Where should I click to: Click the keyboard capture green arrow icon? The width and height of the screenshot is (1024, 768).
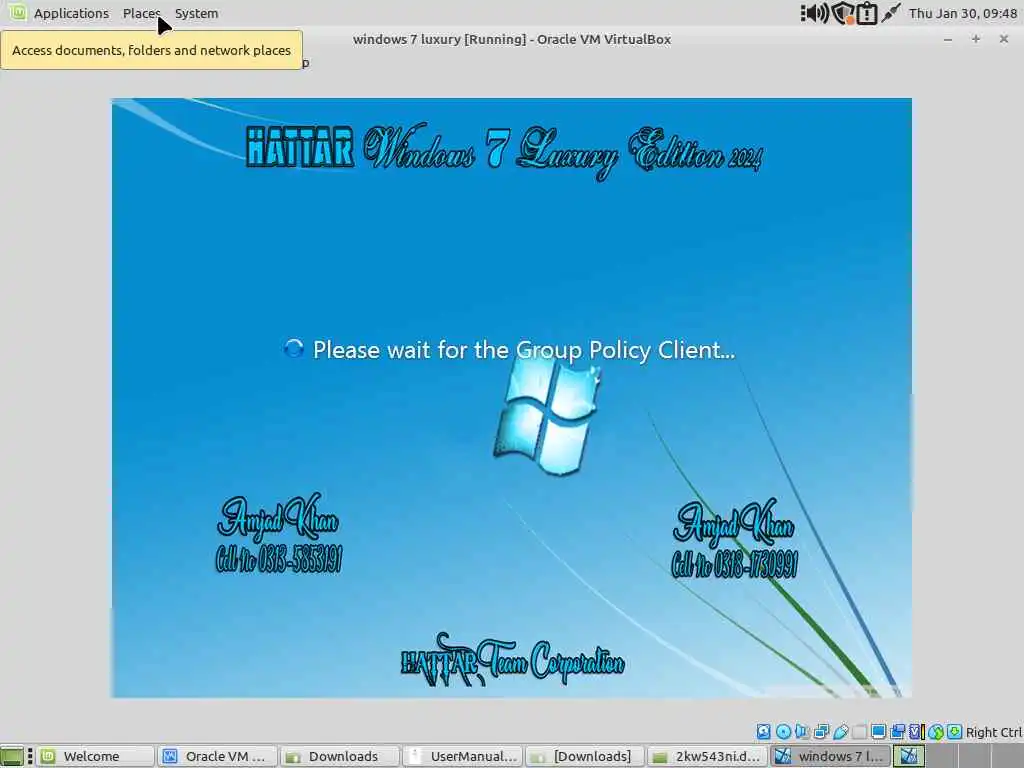(x=954, y=731)
